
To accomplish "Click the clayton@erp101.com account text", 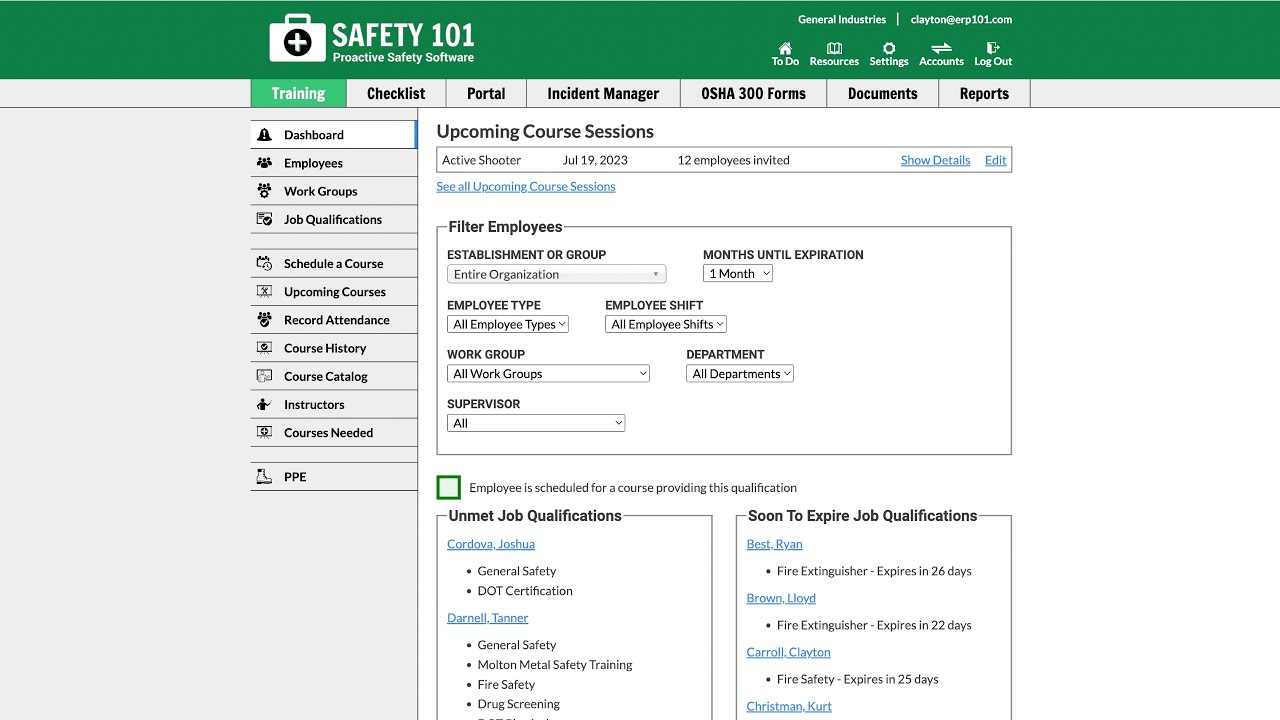I will [961, 19].
